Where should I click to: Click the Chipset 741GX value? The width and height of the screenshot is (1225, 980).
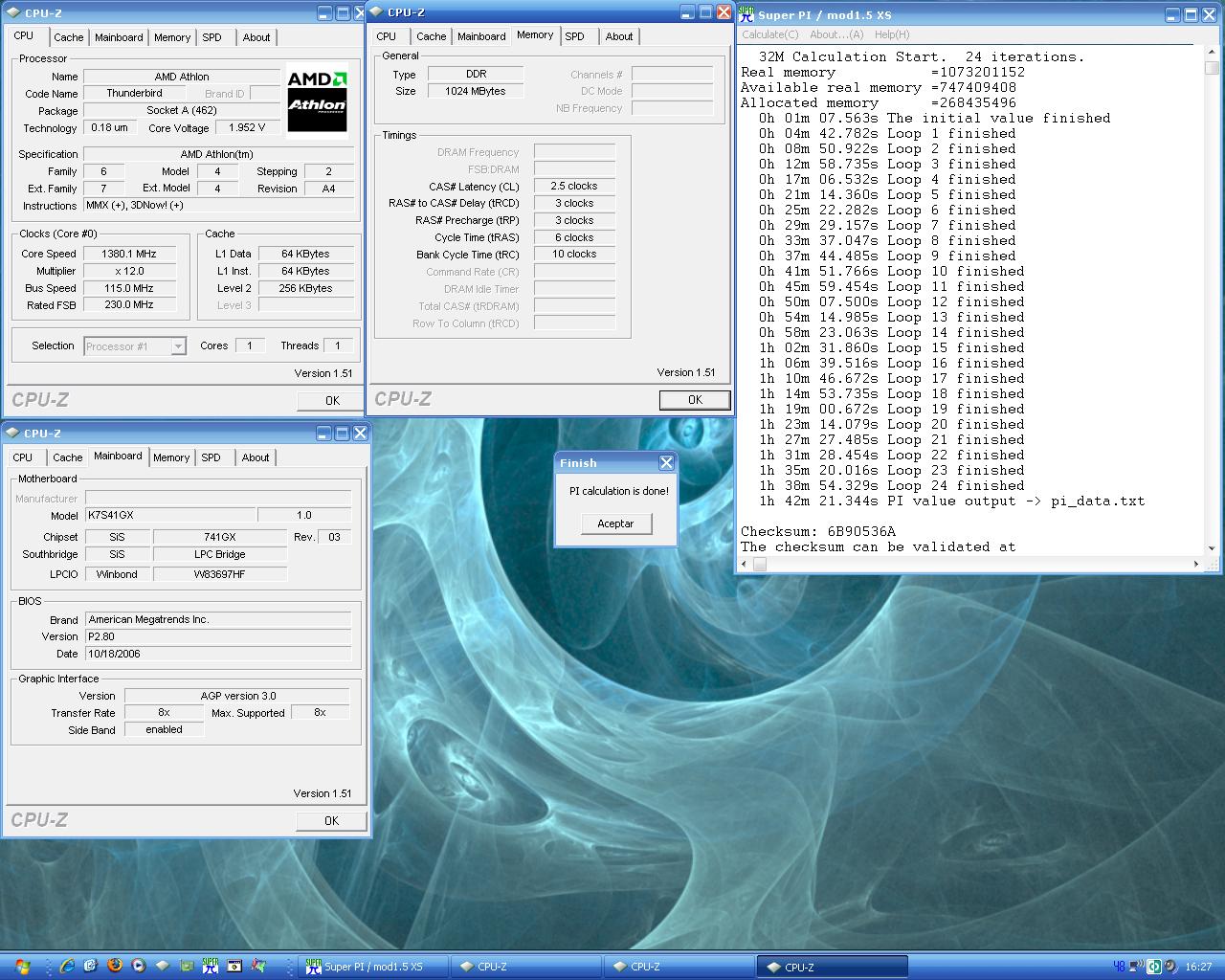[x=219, y=537]
